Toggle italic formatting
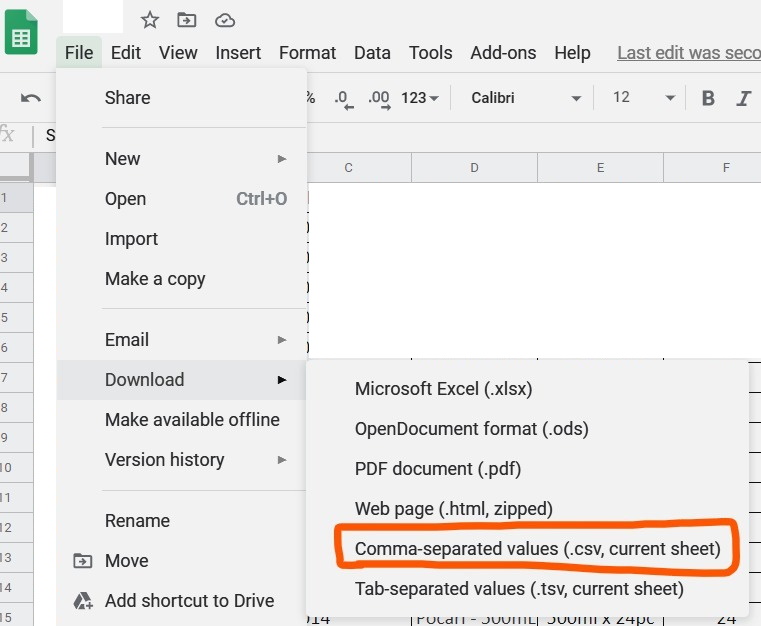Screen dimensions: 761x626 [x=744, y=98]
